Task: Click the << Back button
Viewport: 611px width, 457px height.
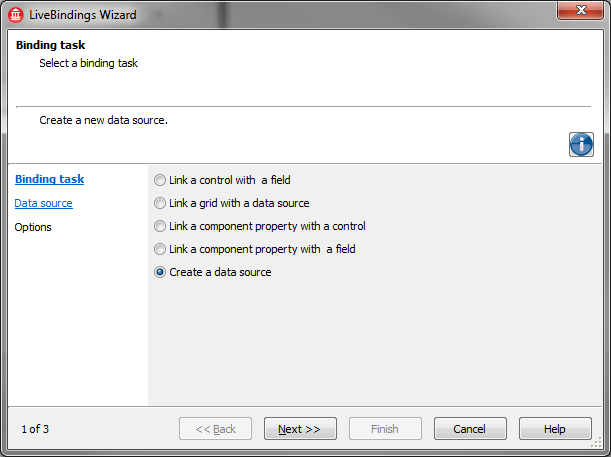Action: pyautogui.click(x=215, y=429)
